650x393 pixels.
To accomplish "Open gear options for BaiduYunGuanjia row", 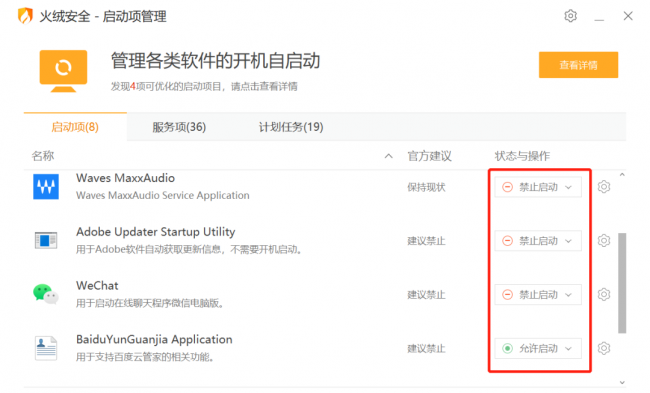I will pyautogui.click(x=604, y=348).
